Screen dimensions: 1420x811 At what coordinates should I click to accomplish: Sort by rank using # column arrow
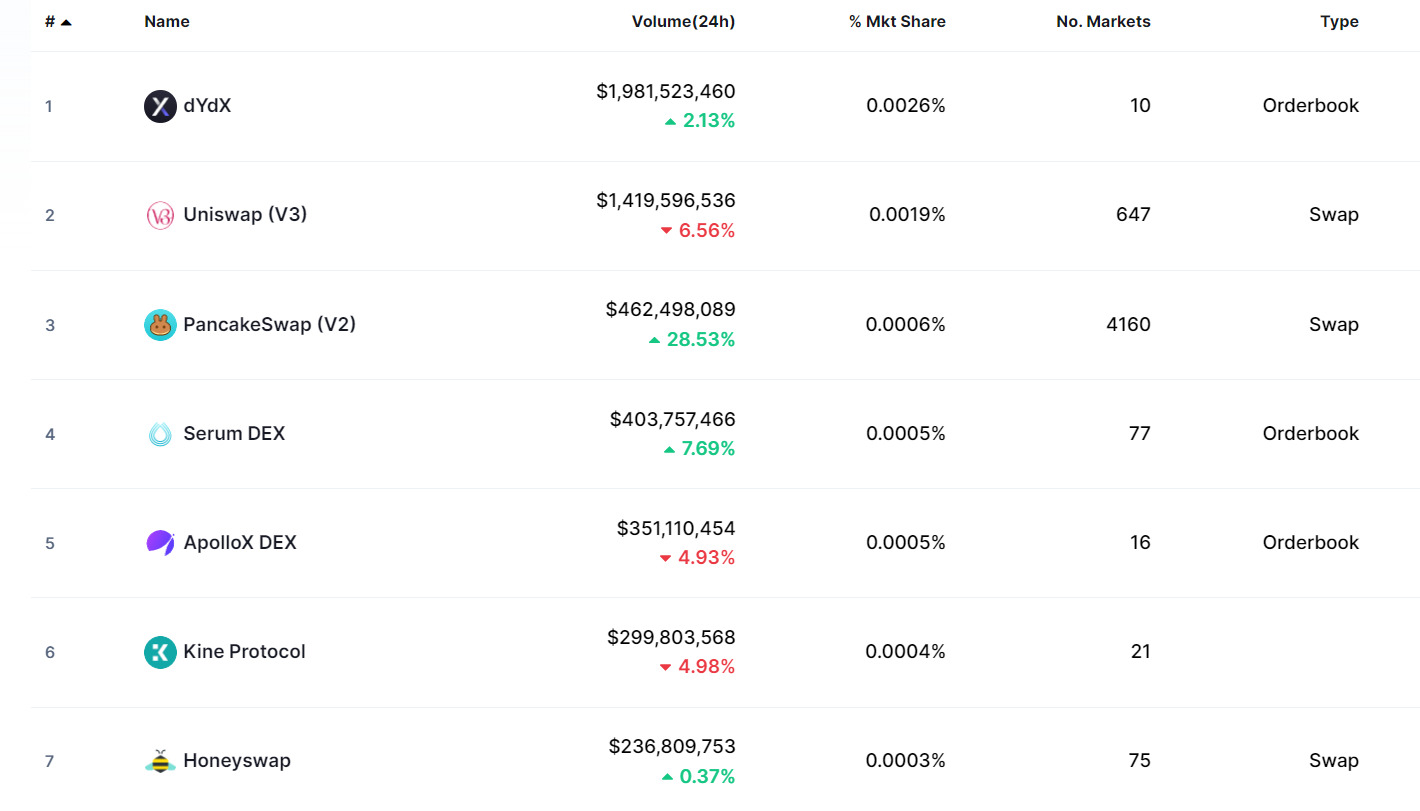click(x=66, y=22)
